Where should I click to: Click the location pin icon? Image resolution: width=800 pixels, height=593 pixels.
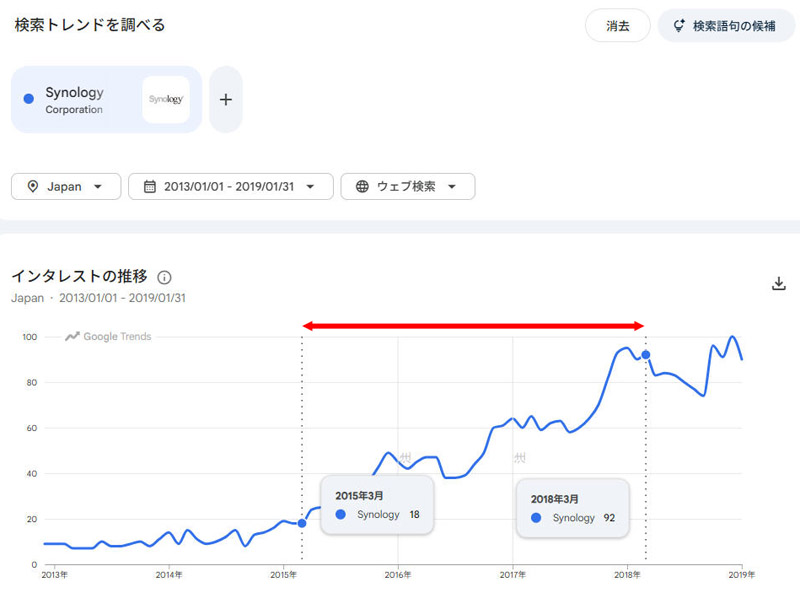(x=33, y=186)
